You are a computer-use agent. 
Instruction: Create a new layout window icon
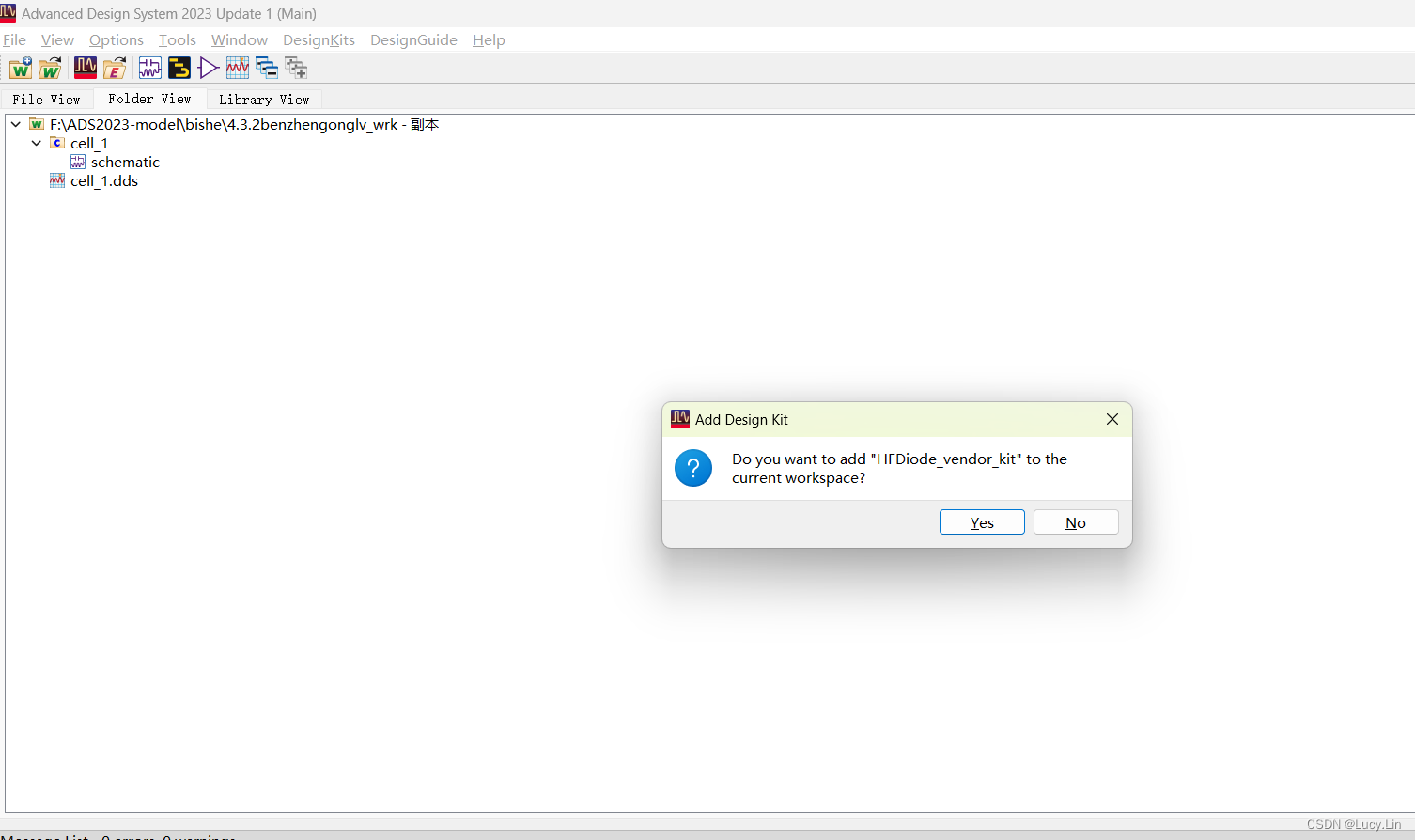pyautogui.click(x=179, y=68)
